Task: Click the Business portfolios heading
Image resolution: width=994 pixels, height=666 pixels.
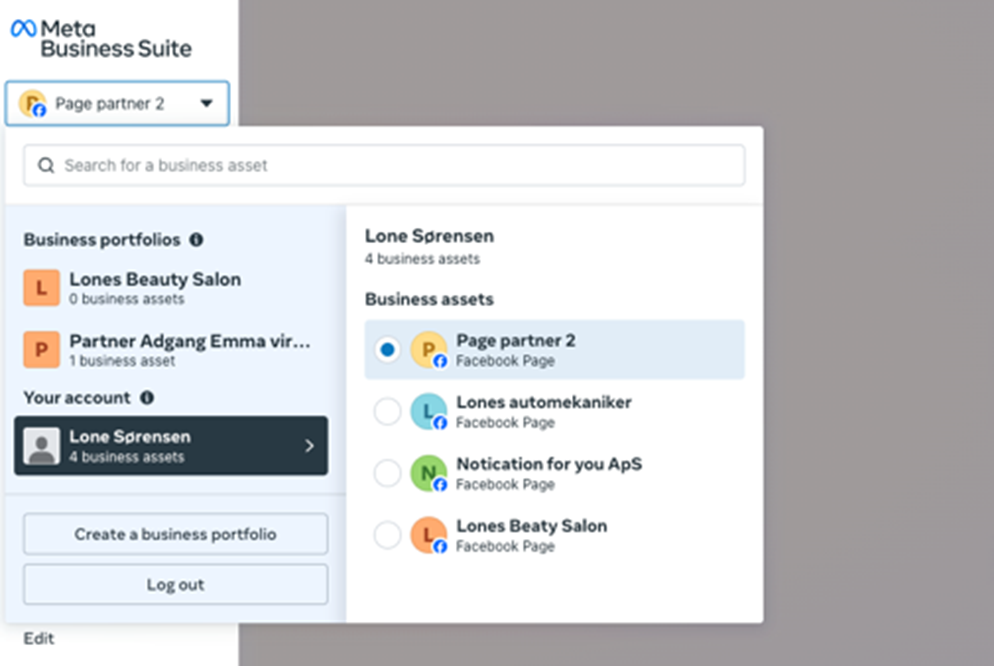Action: coord(102,240)
